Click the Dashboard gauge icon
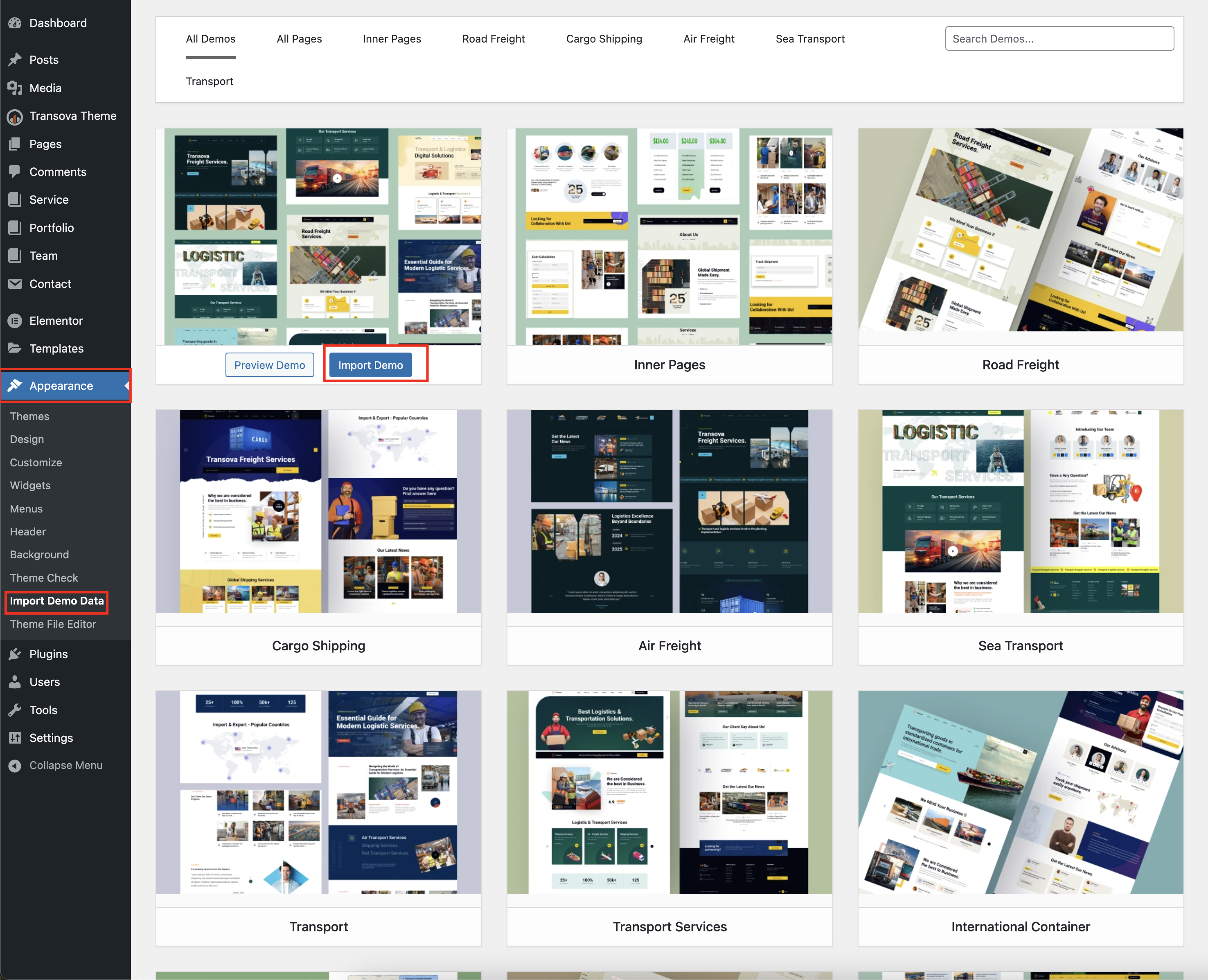This screenshot has width=1208, height=980. 15,23
